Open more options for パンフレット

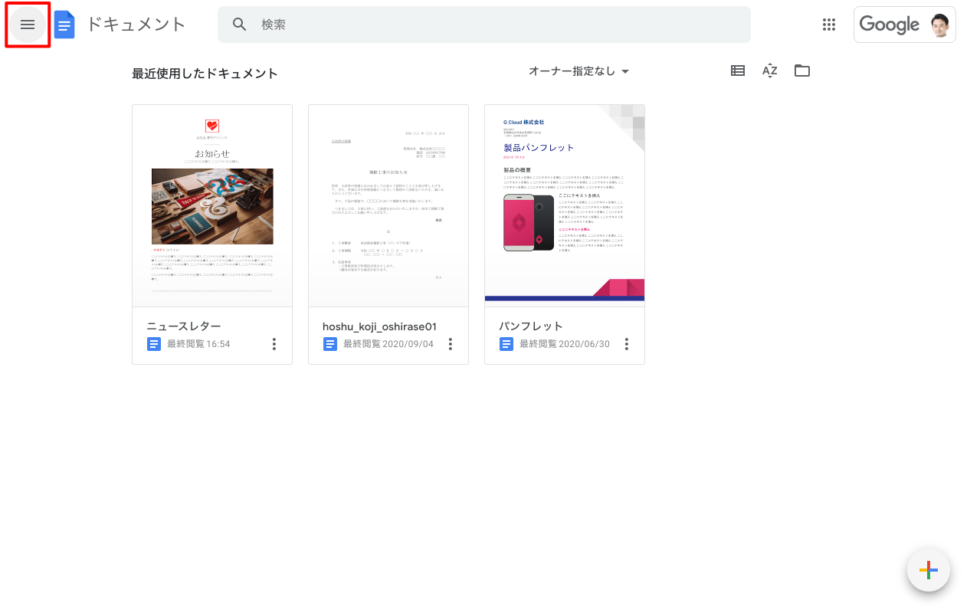pos(627,344)
